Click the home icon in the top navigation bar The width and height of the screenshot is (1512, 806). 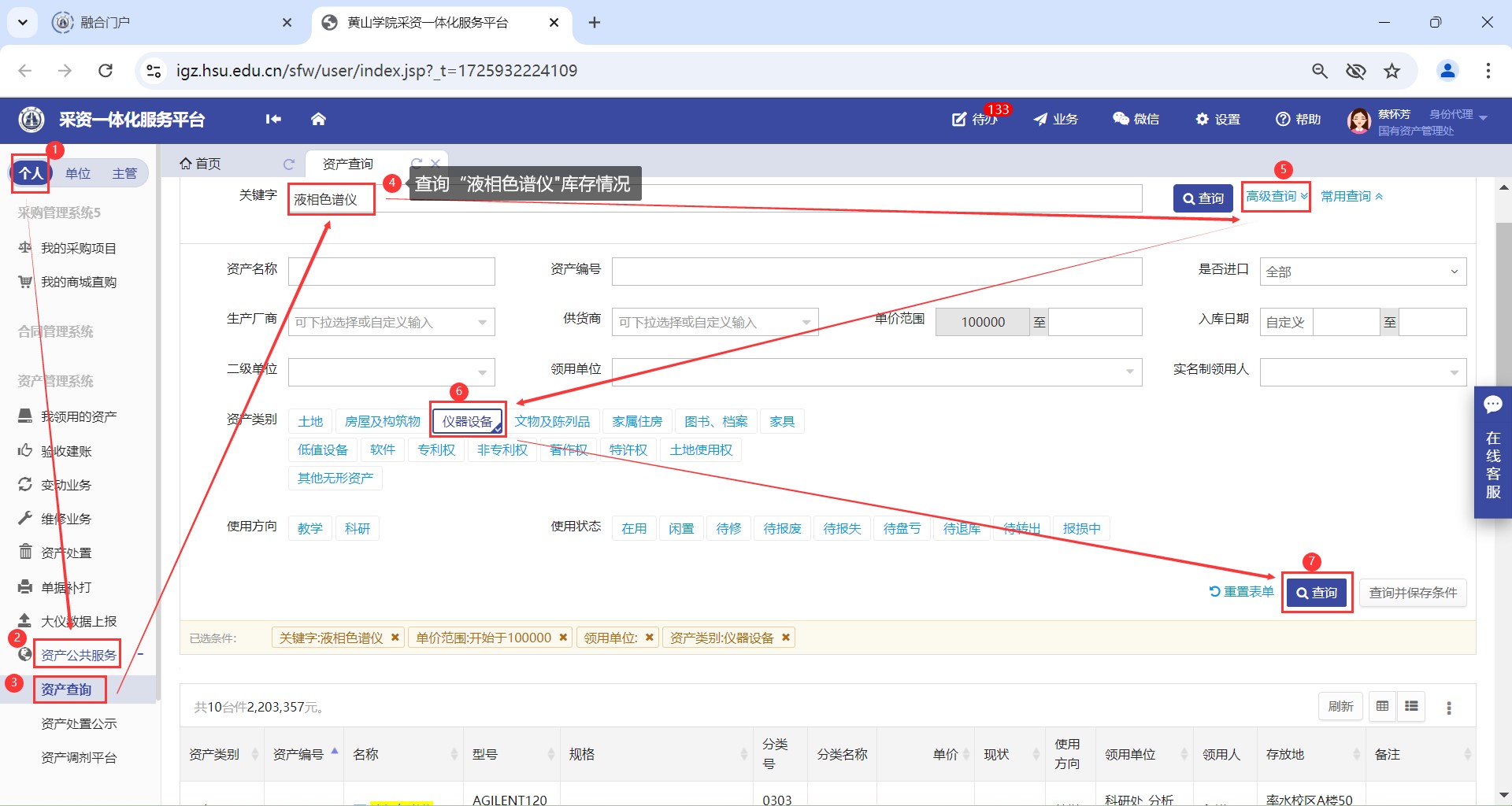318,119
